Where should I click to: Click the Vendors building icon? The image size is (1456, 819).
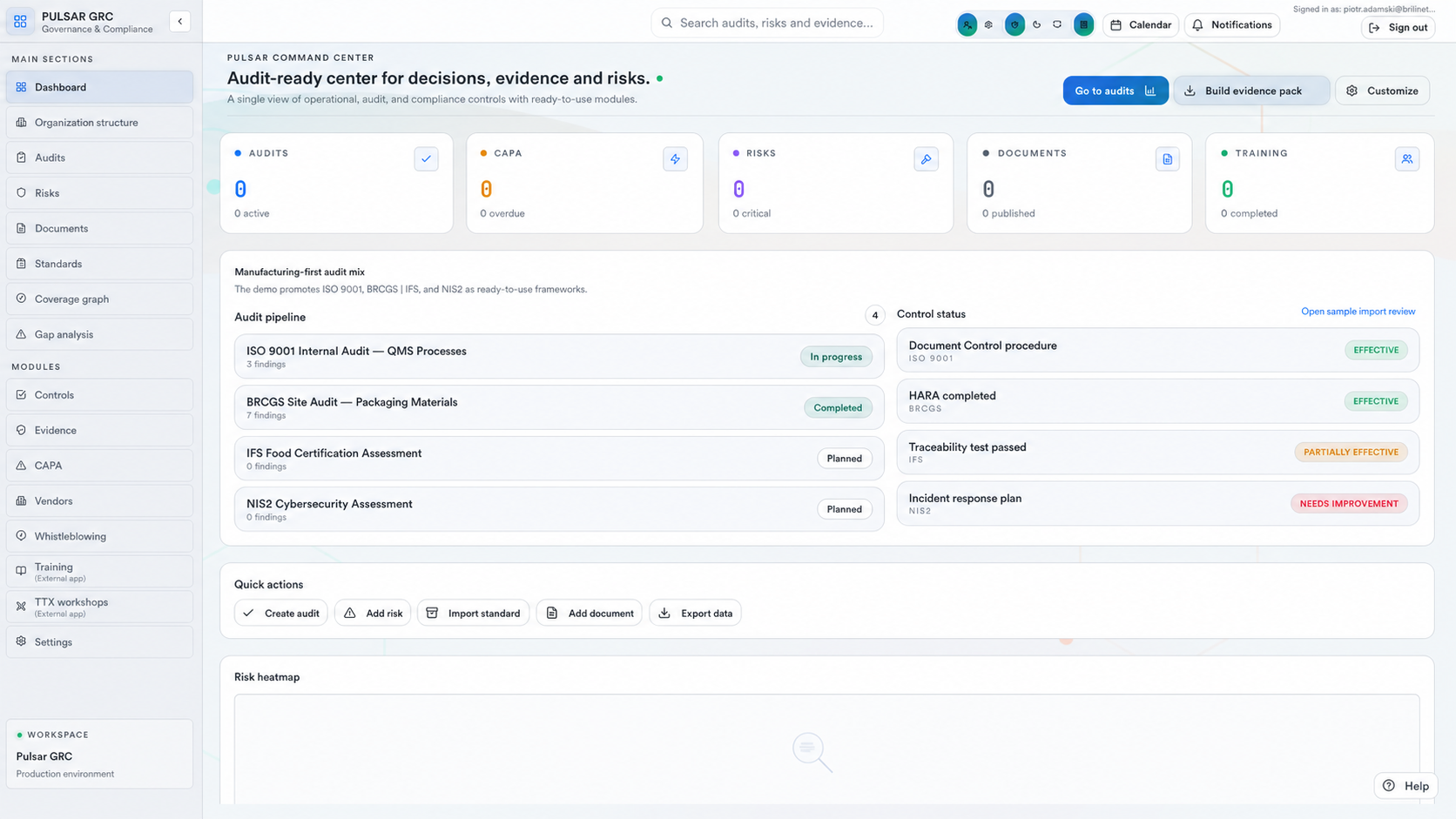21,500
